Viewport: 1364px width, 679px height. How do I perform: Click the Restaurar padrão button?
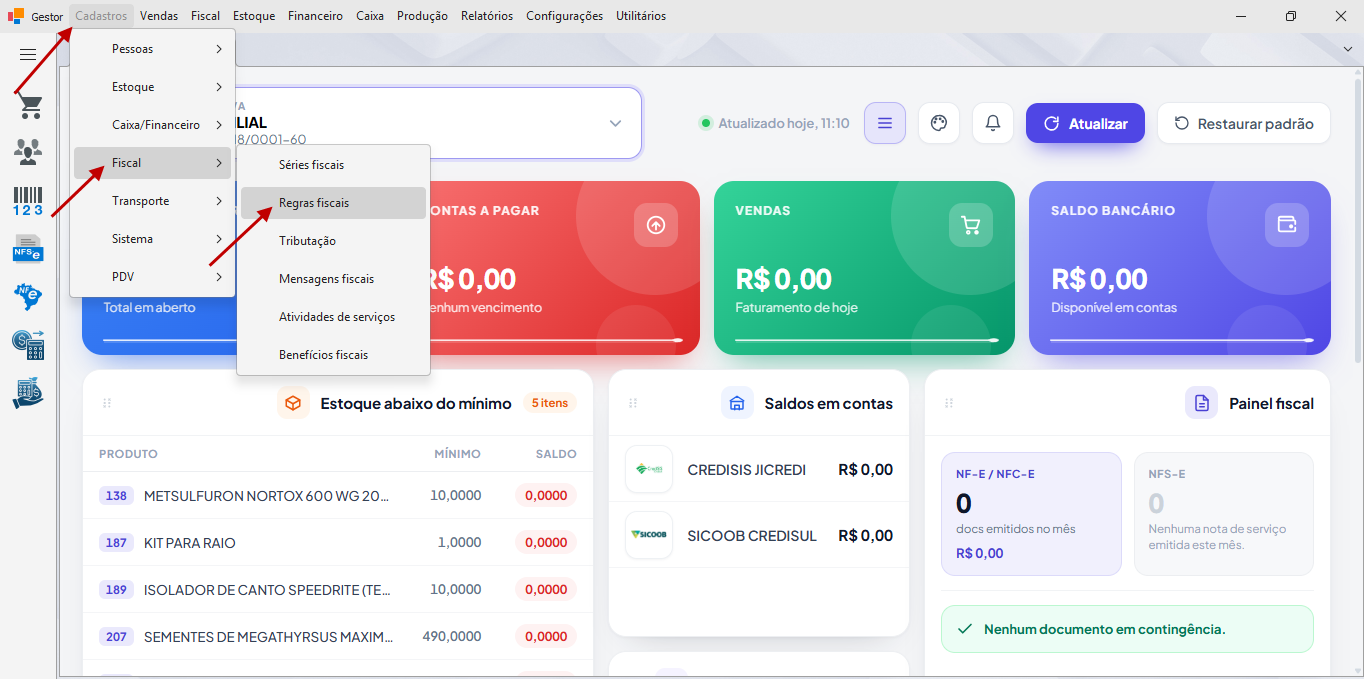click(1244, 123)
